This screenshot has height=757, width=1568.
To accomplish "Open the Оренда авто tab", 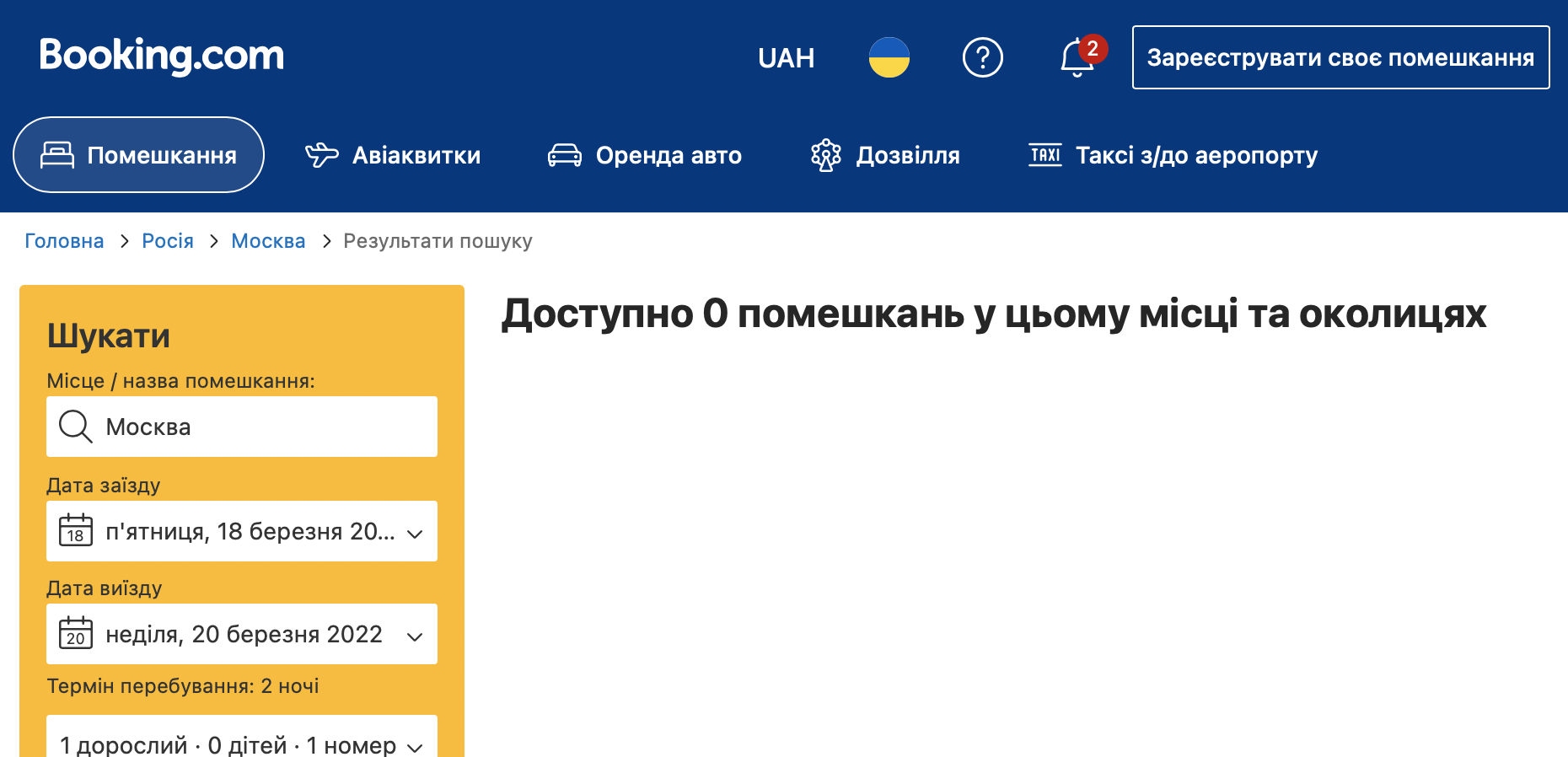I will pos(645,155).
